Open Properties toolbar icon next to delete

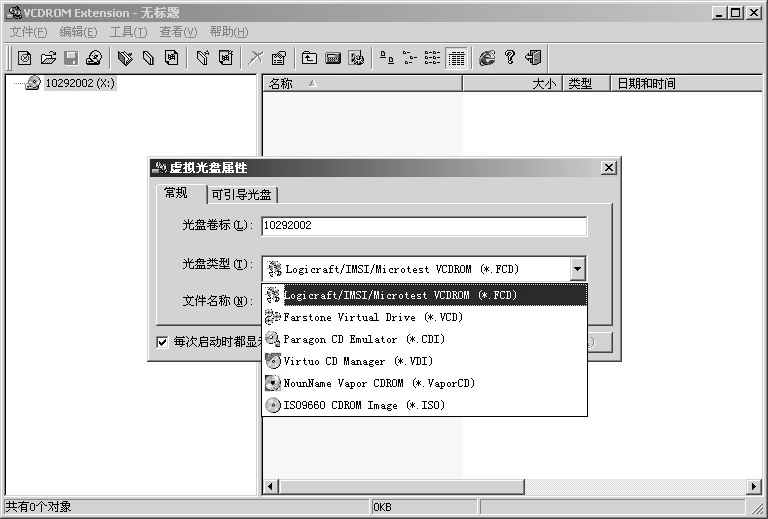click(279, 58)
